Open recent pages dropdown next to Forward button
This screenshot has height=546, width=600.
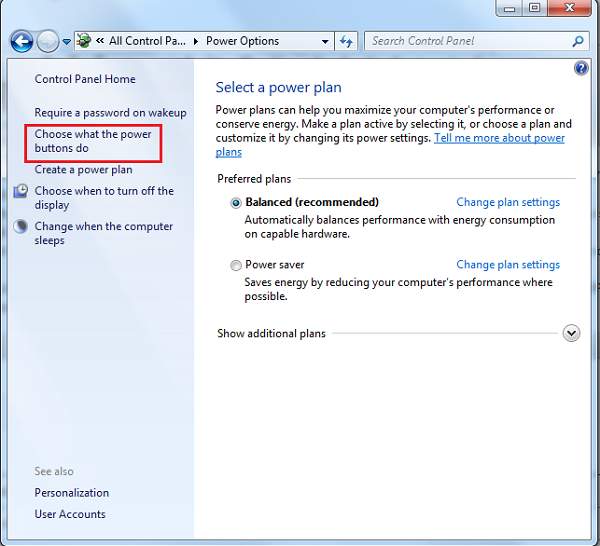click(67, 41)
